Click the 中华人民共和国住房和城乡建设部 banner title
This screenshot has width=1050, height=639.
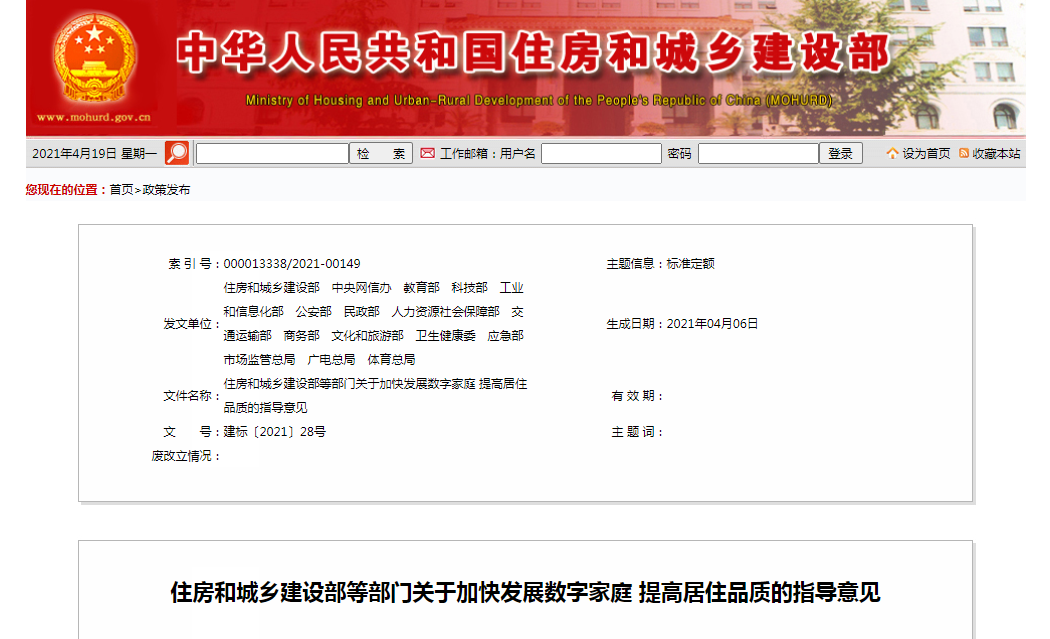click(534, 52)
